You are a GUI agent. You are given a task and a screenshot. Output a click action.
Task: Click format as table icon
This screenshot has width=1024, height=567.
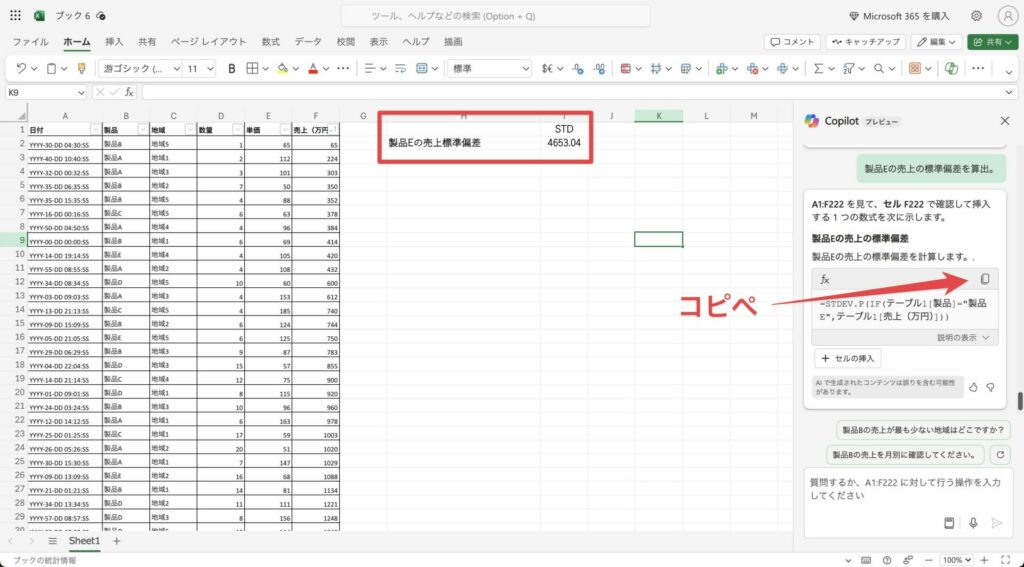(x=686, y=69)
